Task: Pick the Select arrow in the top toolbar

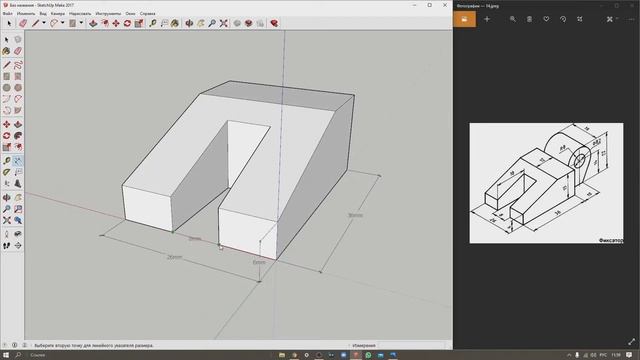Action: click(x=9, y=23)
